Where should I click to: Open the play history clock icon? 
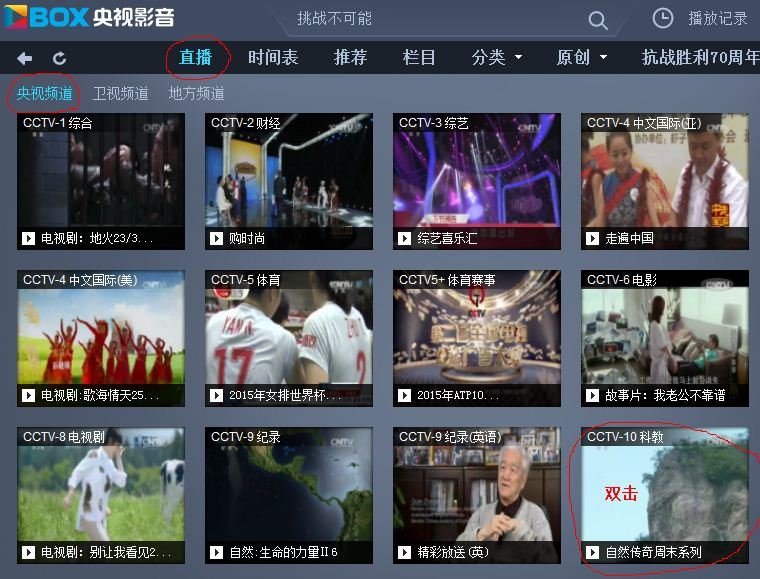click(x=663, y=18)
